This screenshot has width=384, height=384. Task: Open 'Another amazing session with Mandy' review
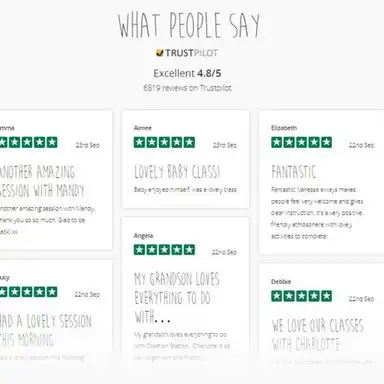42,181
